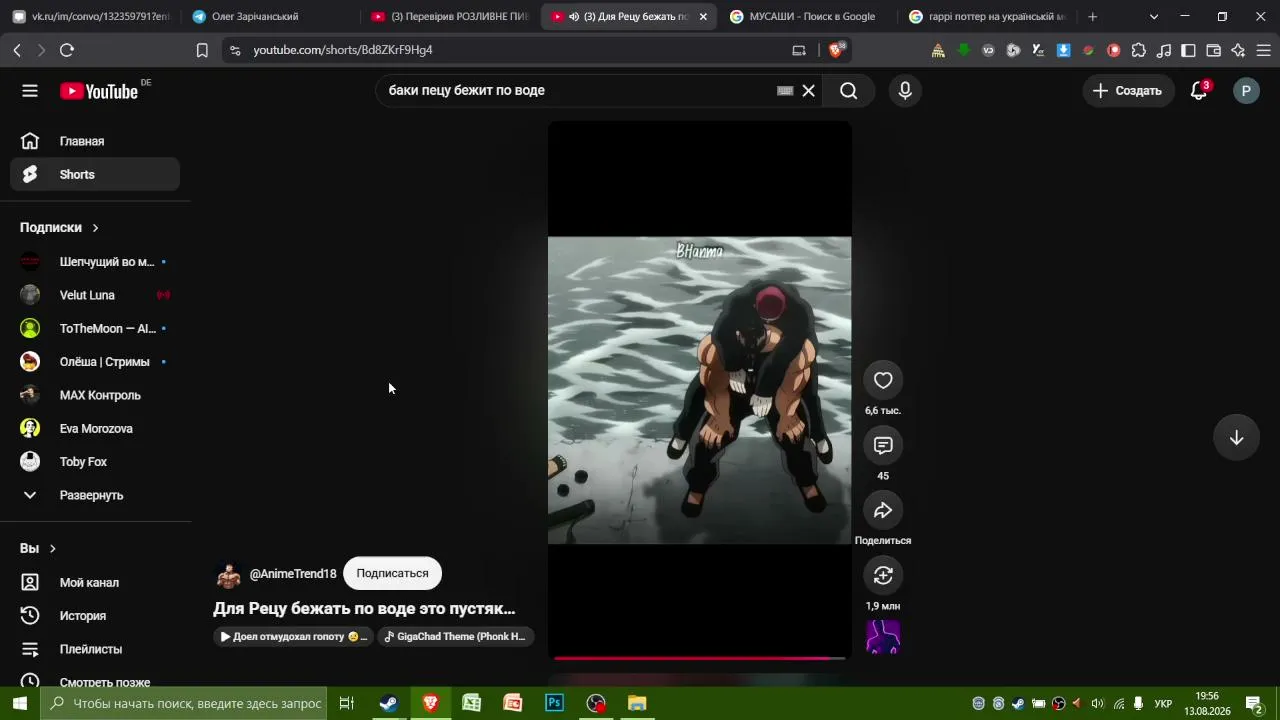This screenshot has width=1280, height=720.
Task: Click the Short video to pause it
Action: [700, 390]
